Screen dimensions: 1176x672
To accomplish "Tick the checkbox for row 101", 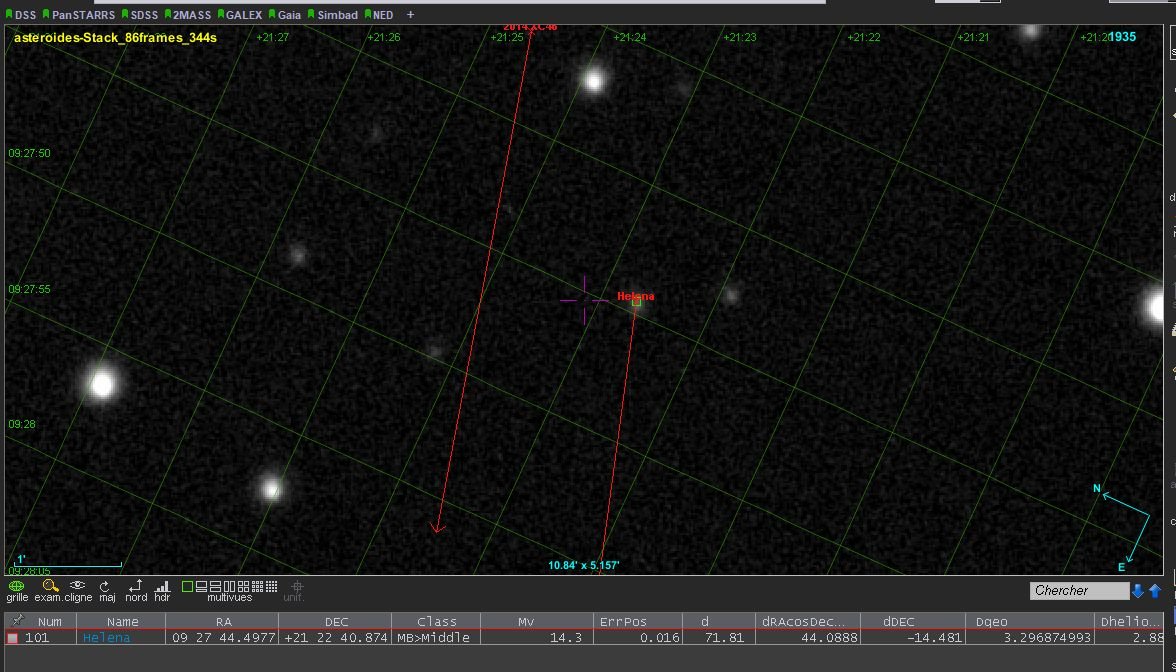I will [13, 638].
